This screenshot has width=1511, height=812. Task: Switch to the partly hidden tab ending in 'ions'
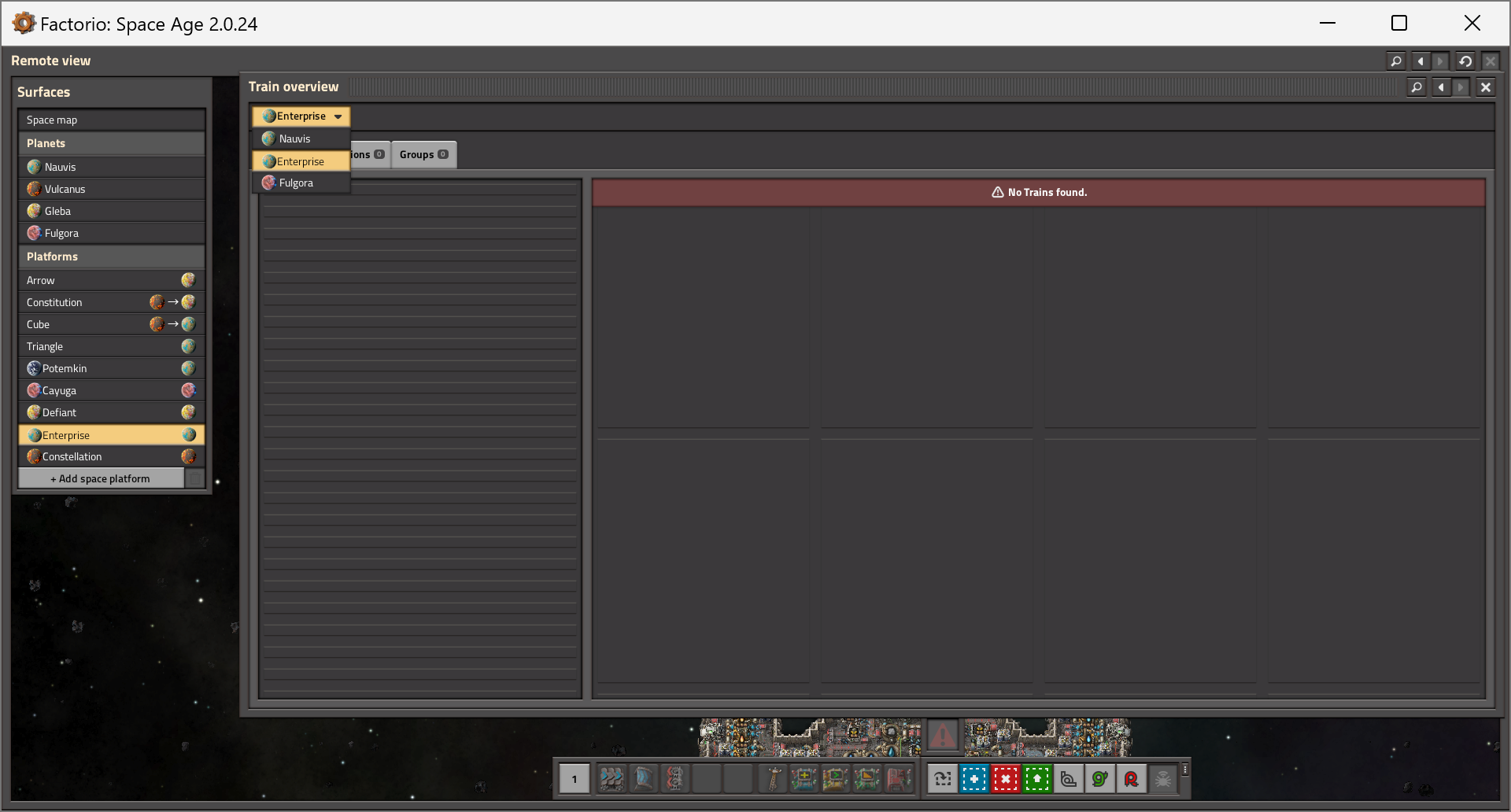pyautogui.click(x=370, y=155)
